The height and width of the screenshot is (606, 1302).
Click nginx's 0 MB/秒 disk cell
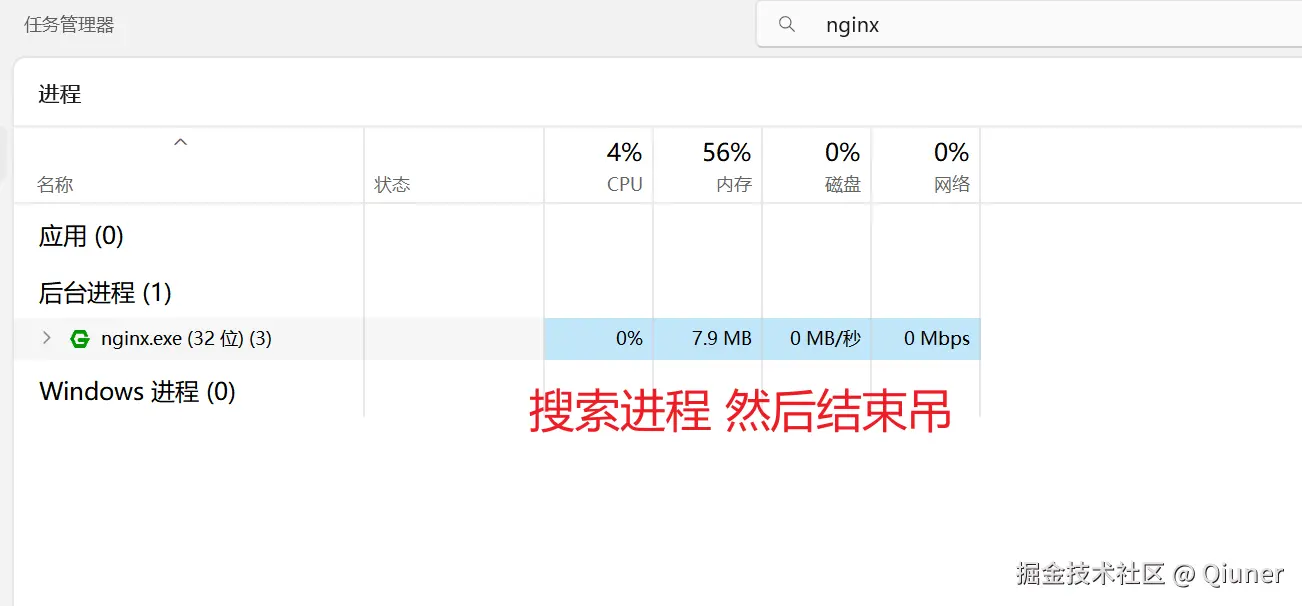[x=825, y=339]
